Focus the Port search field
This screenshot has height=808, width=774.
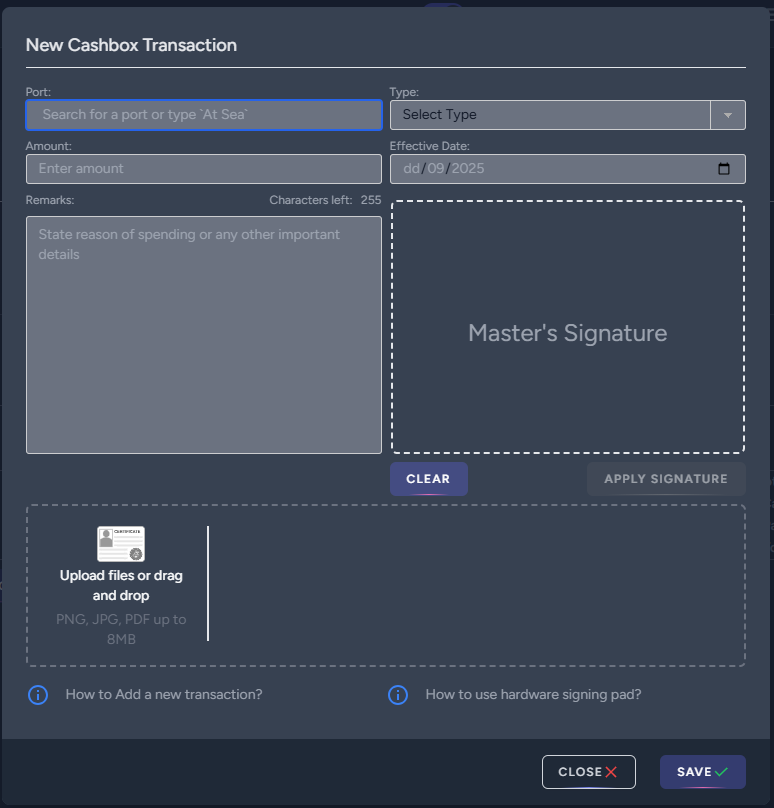(x=204, y=115)
